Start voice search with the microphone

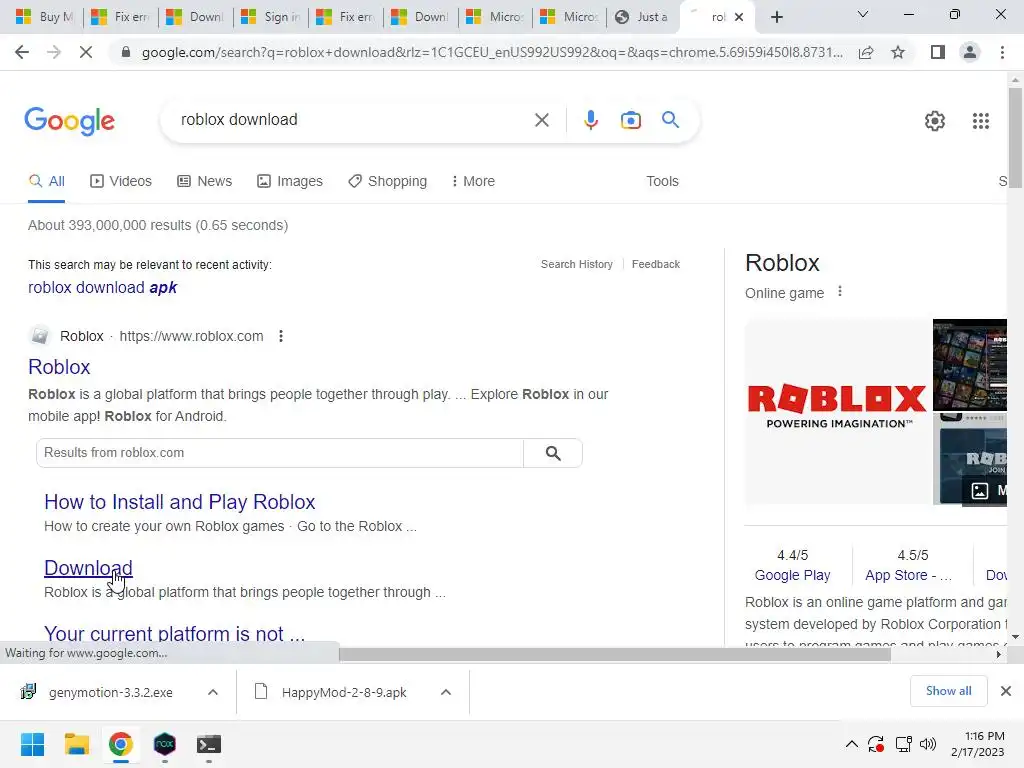click(590, 120)
